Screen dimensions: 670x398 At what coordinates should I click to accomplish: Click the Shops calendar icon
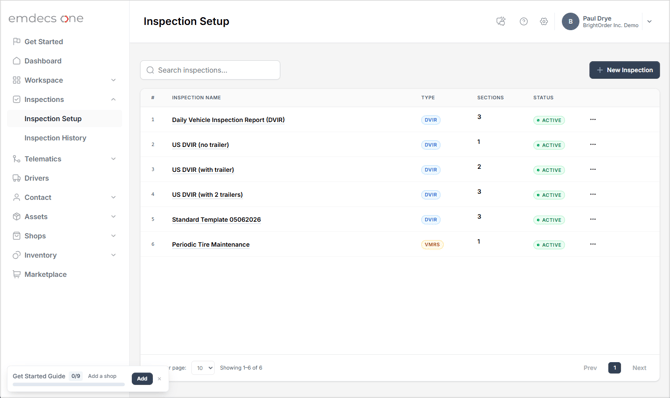click(17, 236)
